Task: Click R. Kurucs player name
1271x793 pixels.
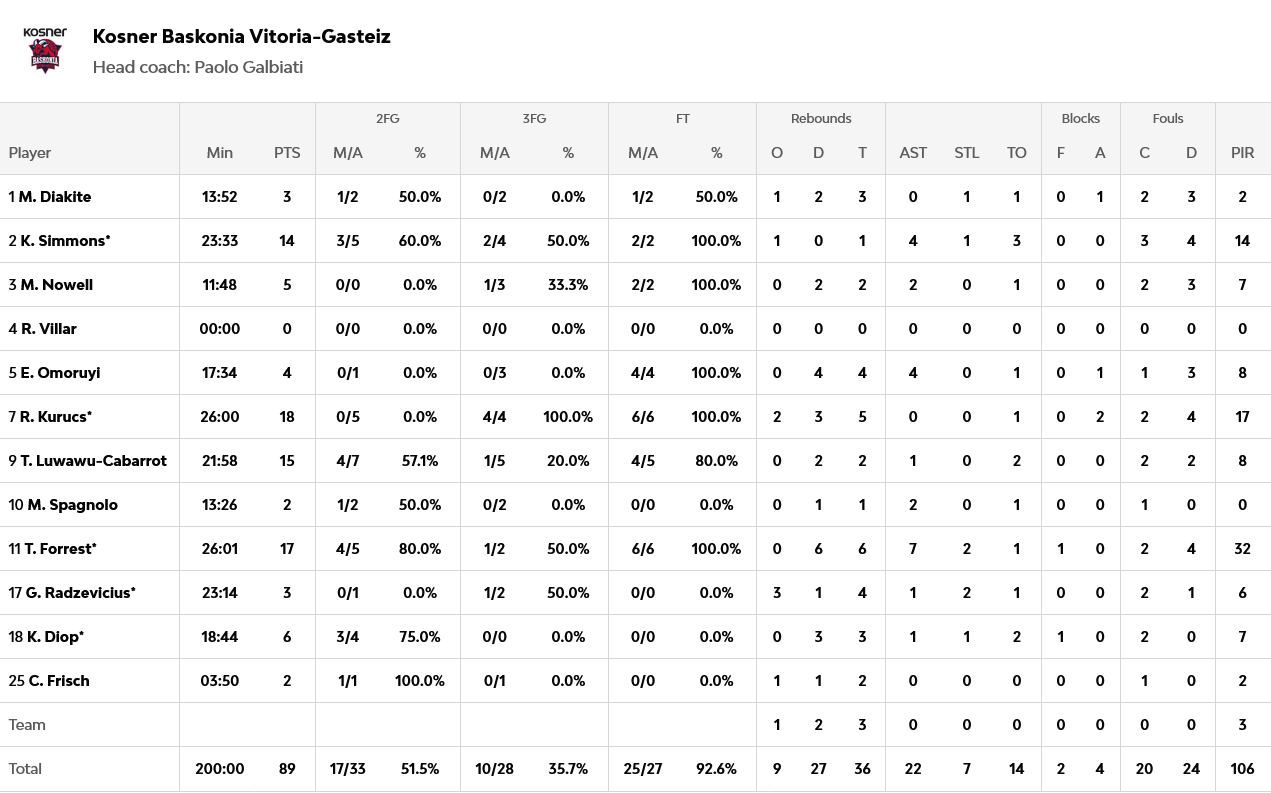Action: 56,417
